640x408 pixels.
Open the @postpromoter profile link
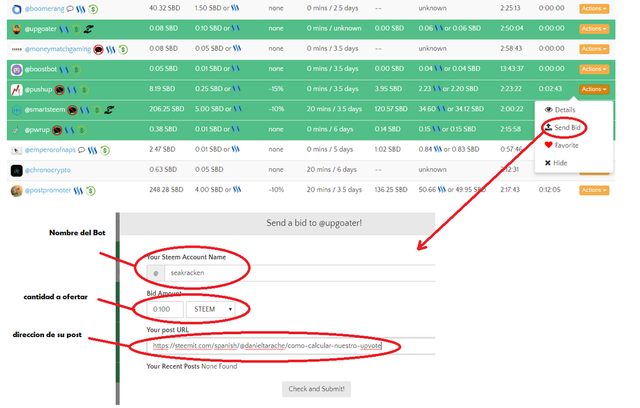(48, 190)
